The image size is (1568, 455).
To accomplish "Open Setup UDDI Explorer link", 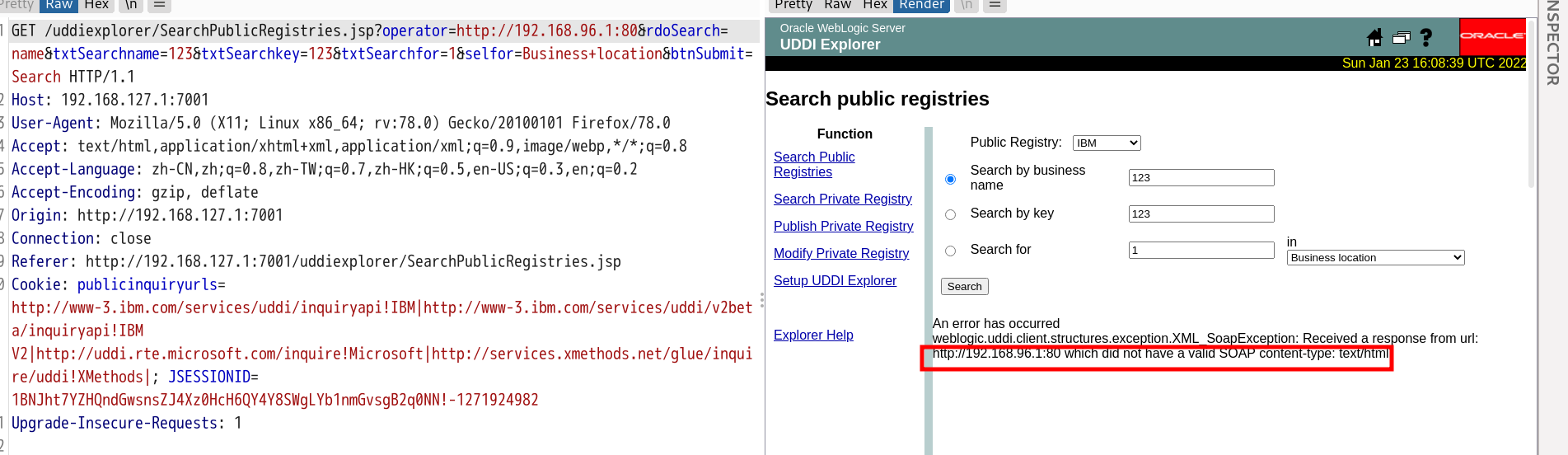I will 835,280.
